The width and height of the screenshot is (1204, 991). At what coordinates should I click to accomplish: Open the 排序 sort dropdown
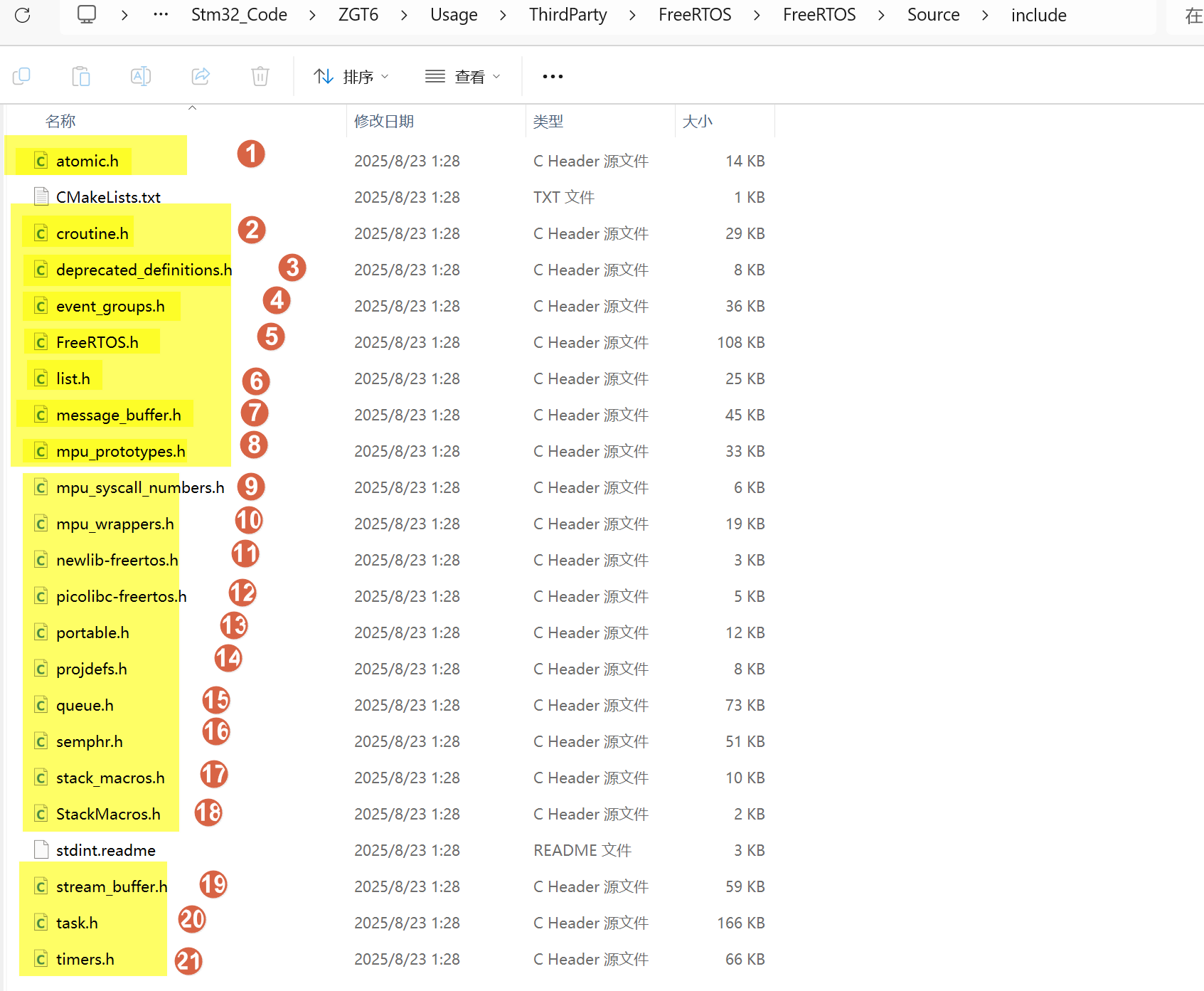[x=351, y=76]
